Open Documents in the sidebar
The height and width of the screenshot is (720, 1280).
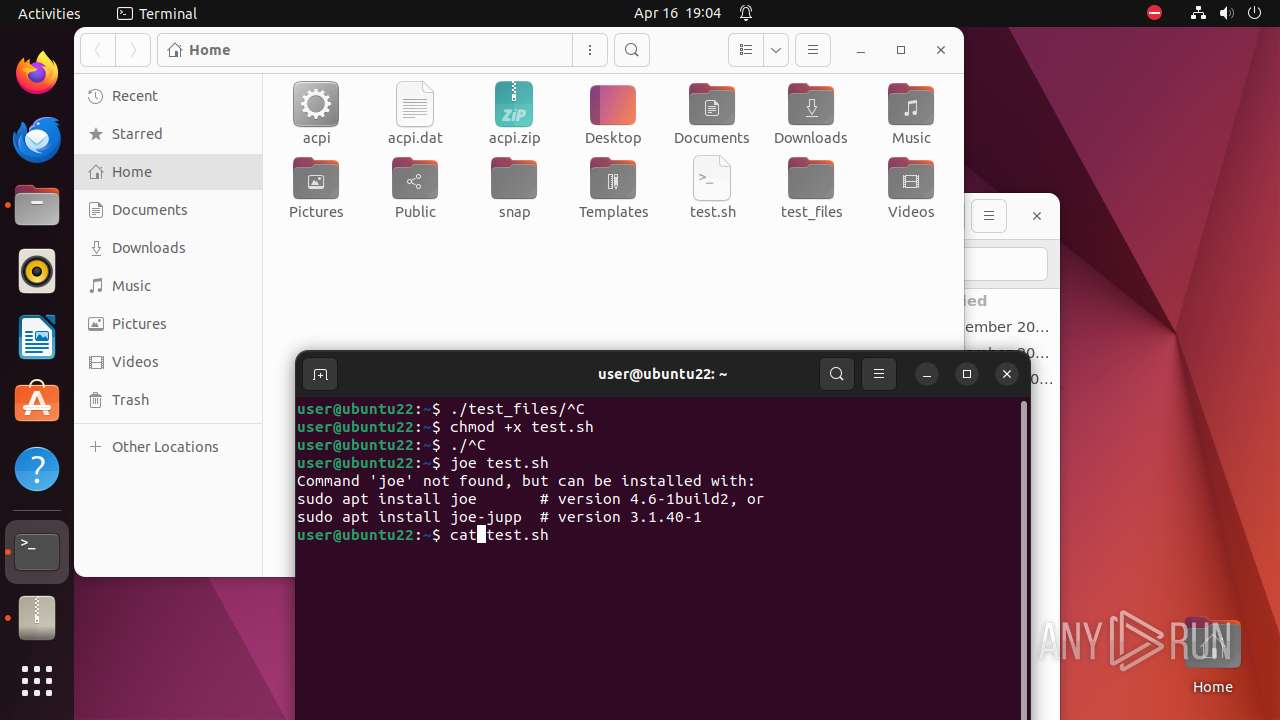(168, 210)
